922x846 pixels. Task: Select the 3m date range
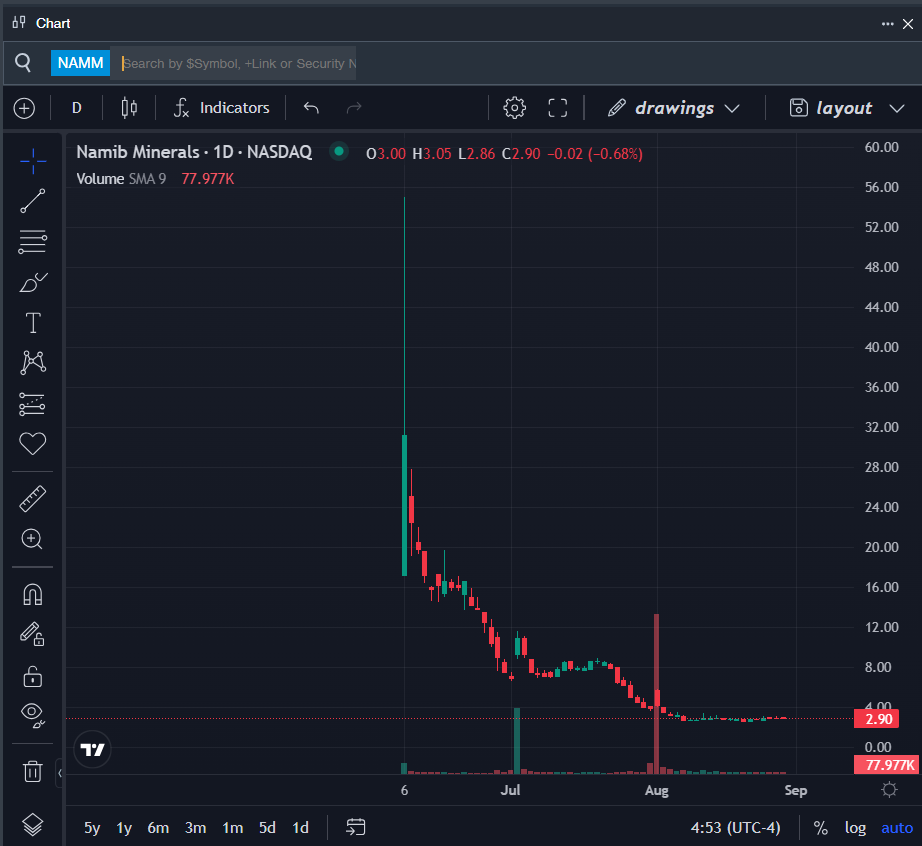195,828
